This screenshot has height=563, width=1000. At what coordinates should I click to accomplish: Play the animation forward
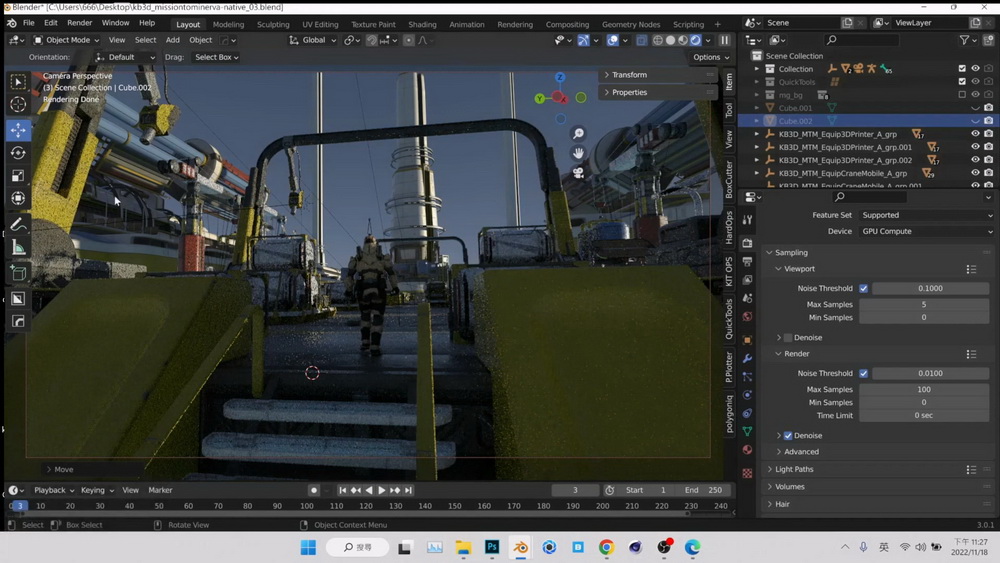point(381,490)
